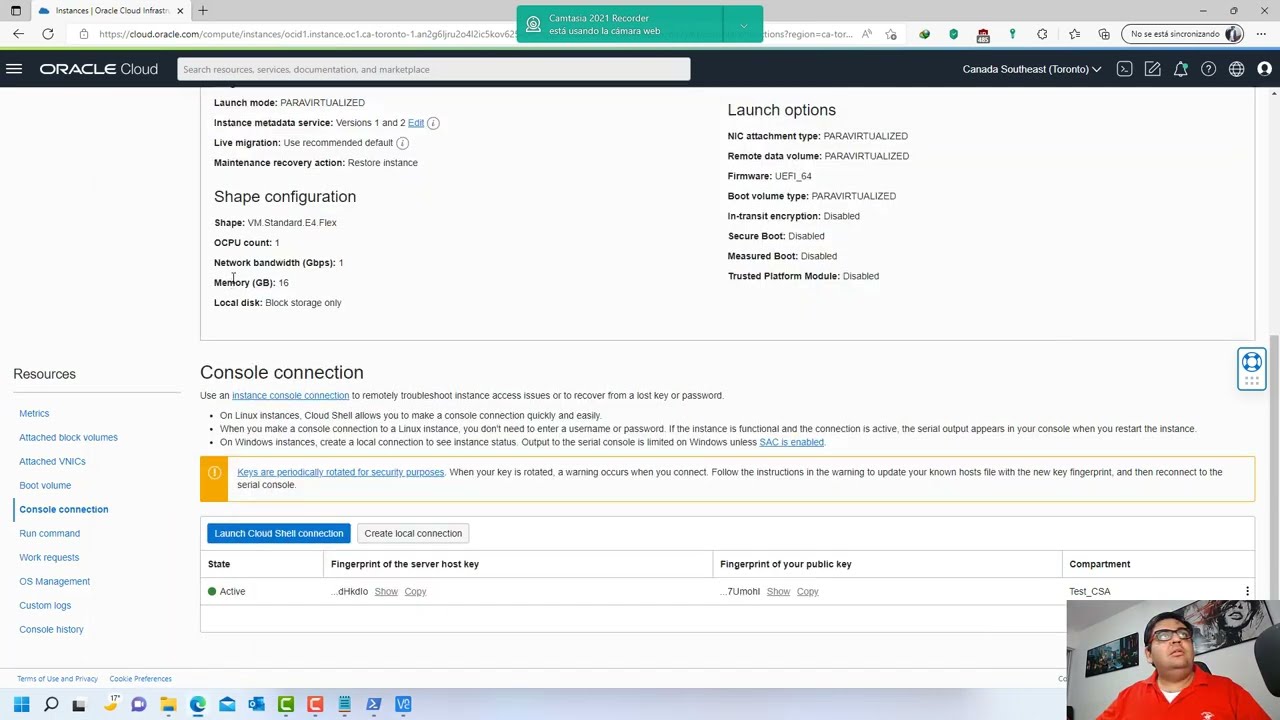Click the State column header

(218, 564)
